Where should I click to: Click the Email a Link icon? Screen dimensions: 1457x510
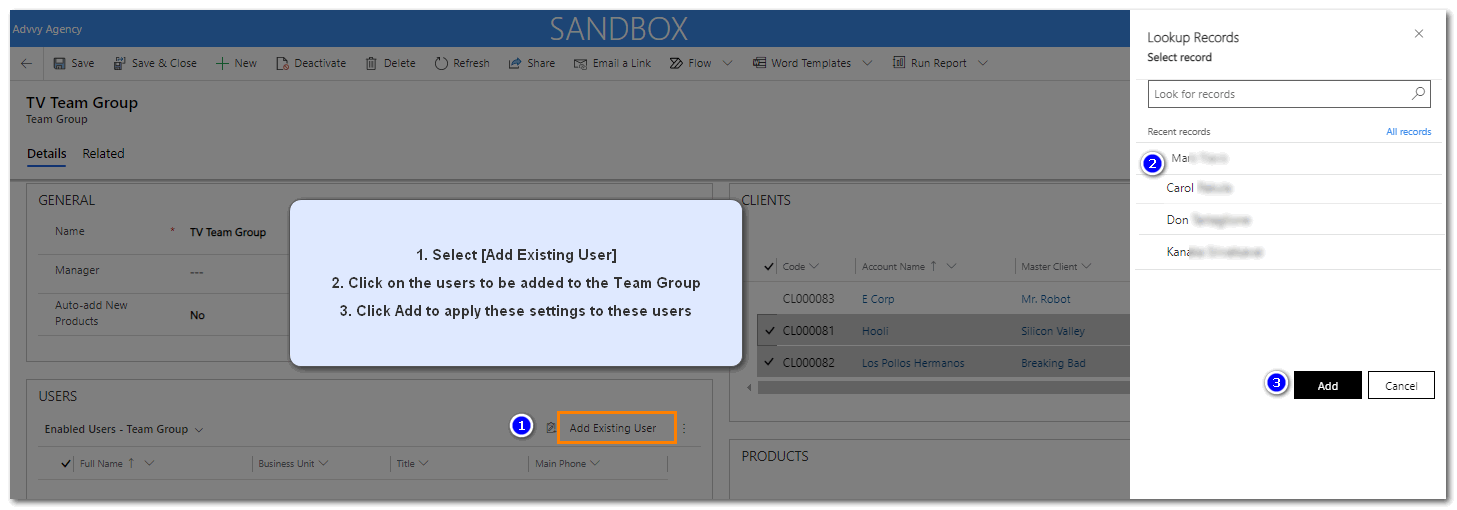tap(580, 63)
